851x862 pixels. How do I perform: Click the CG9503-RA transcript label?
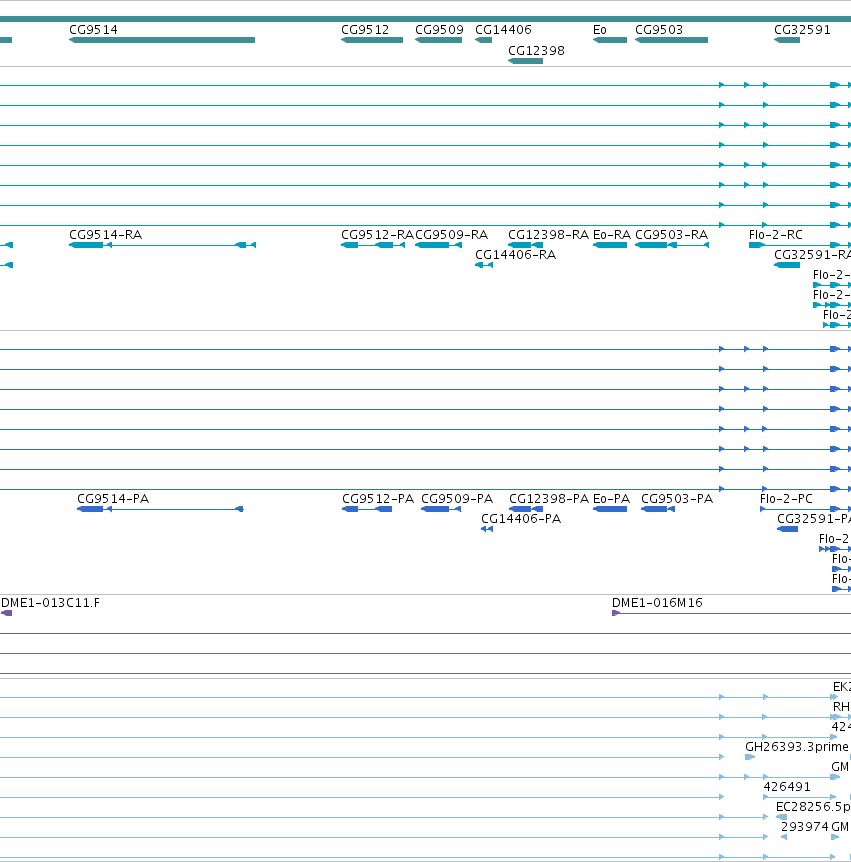671,235
